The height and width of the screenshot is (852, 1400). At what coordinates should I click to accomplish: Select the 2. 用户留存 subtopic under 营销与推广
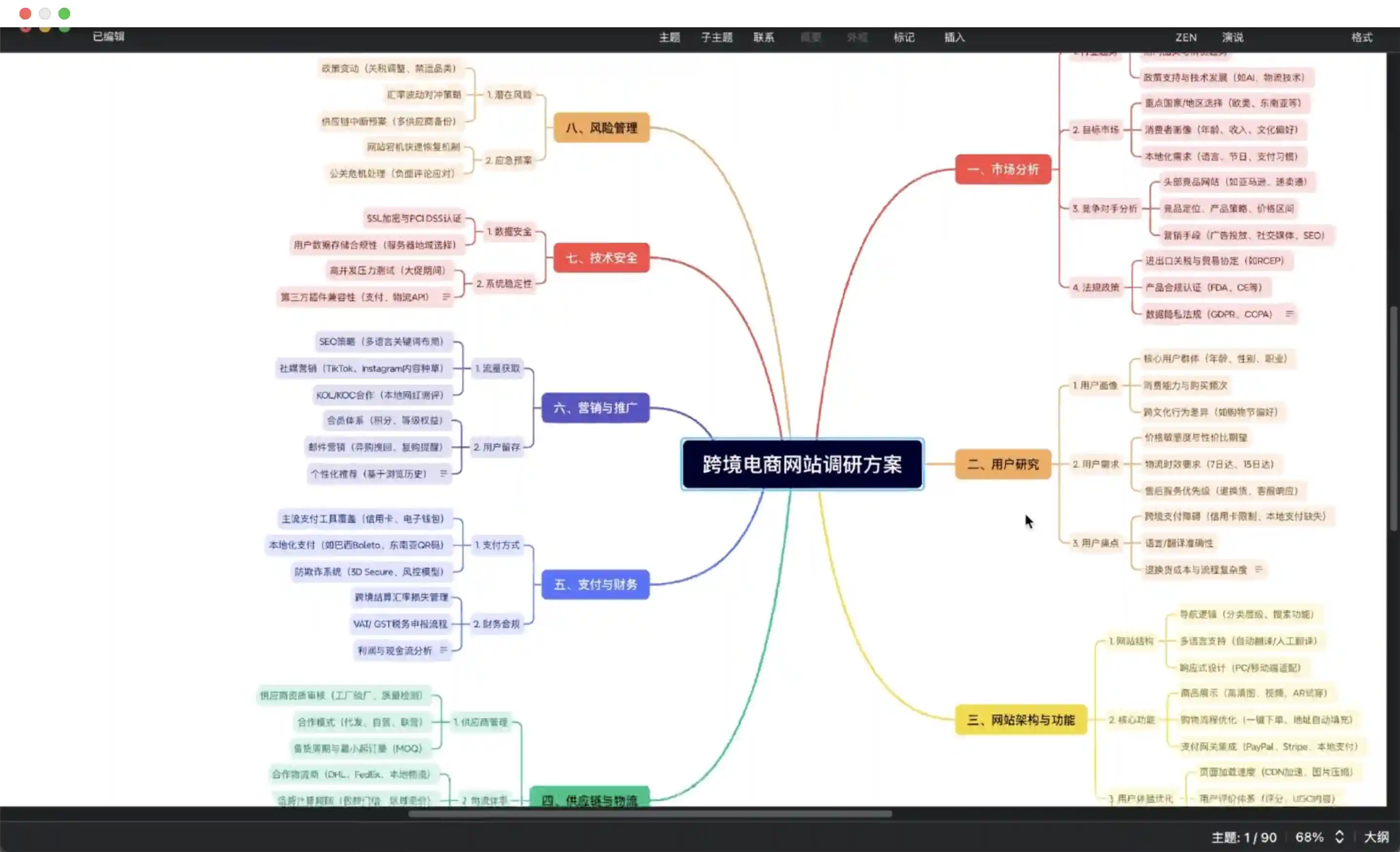point(497,447)
